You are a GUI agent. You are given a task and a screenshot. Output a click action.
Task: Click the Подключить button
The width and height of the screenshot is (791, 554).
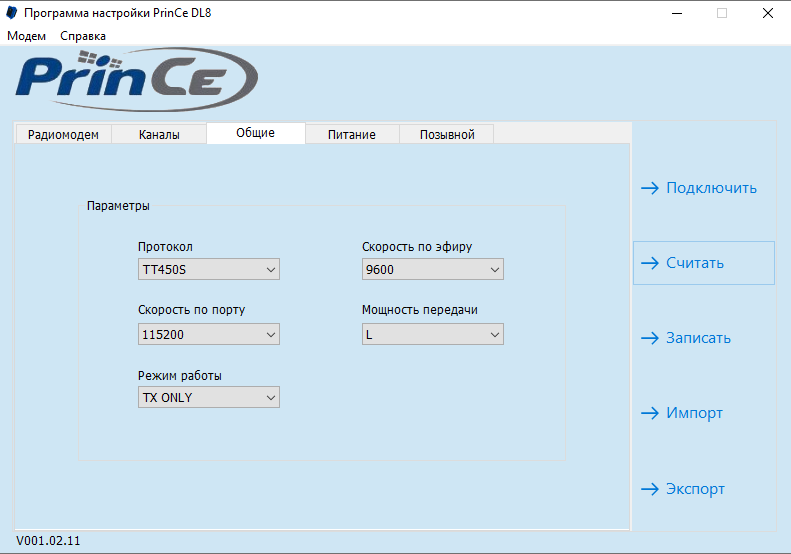tap(703, 188)
